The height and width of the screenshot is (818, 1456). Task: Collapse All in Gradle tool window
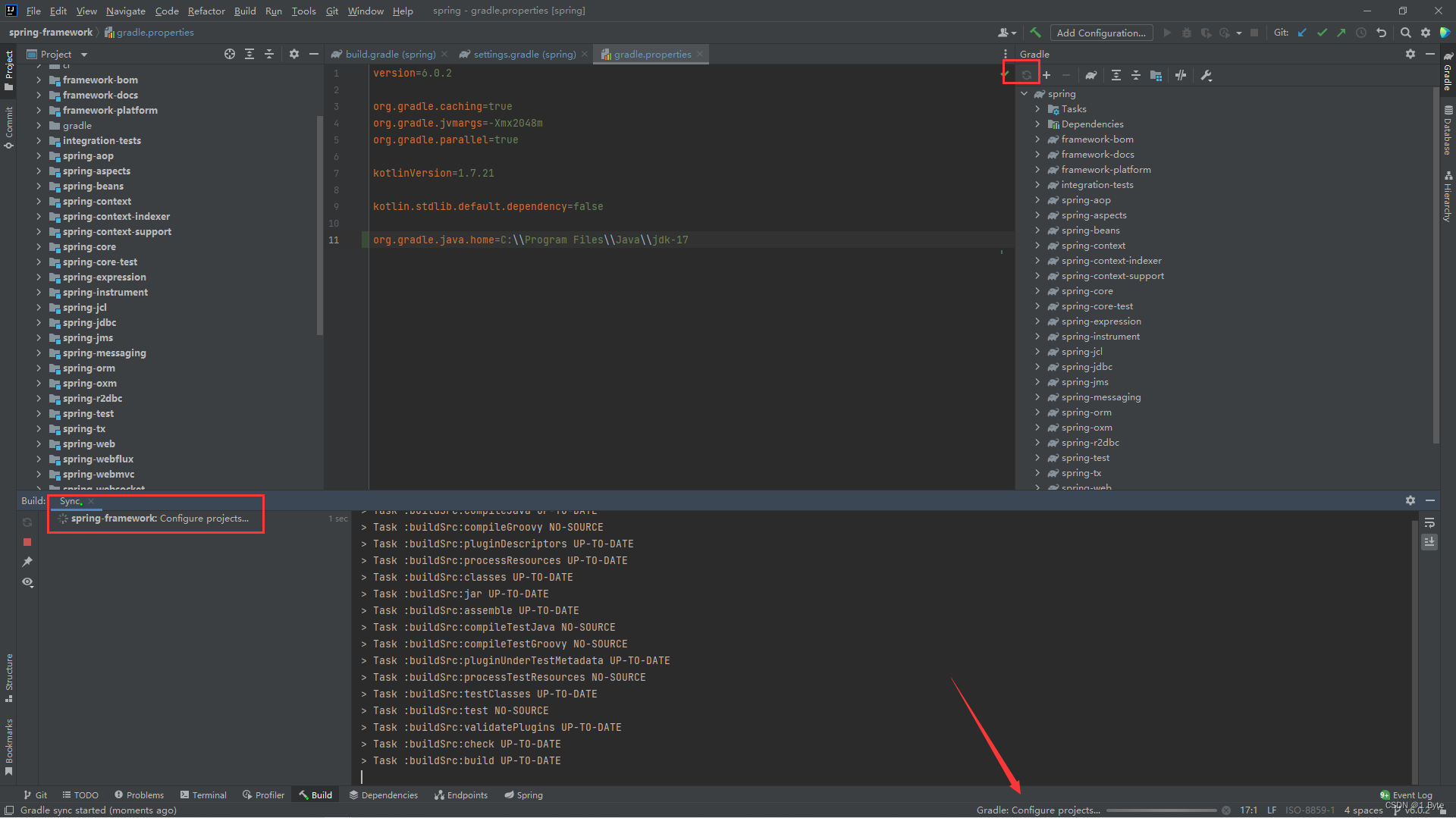(1136, 75)
